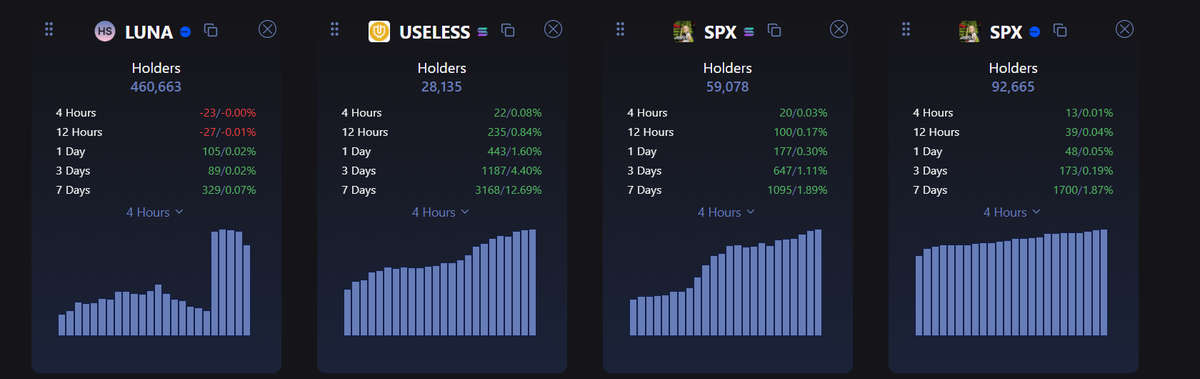Select the 100/0.17% value
This screenshot has height=379, width=1200.
(x=801, y=132)
